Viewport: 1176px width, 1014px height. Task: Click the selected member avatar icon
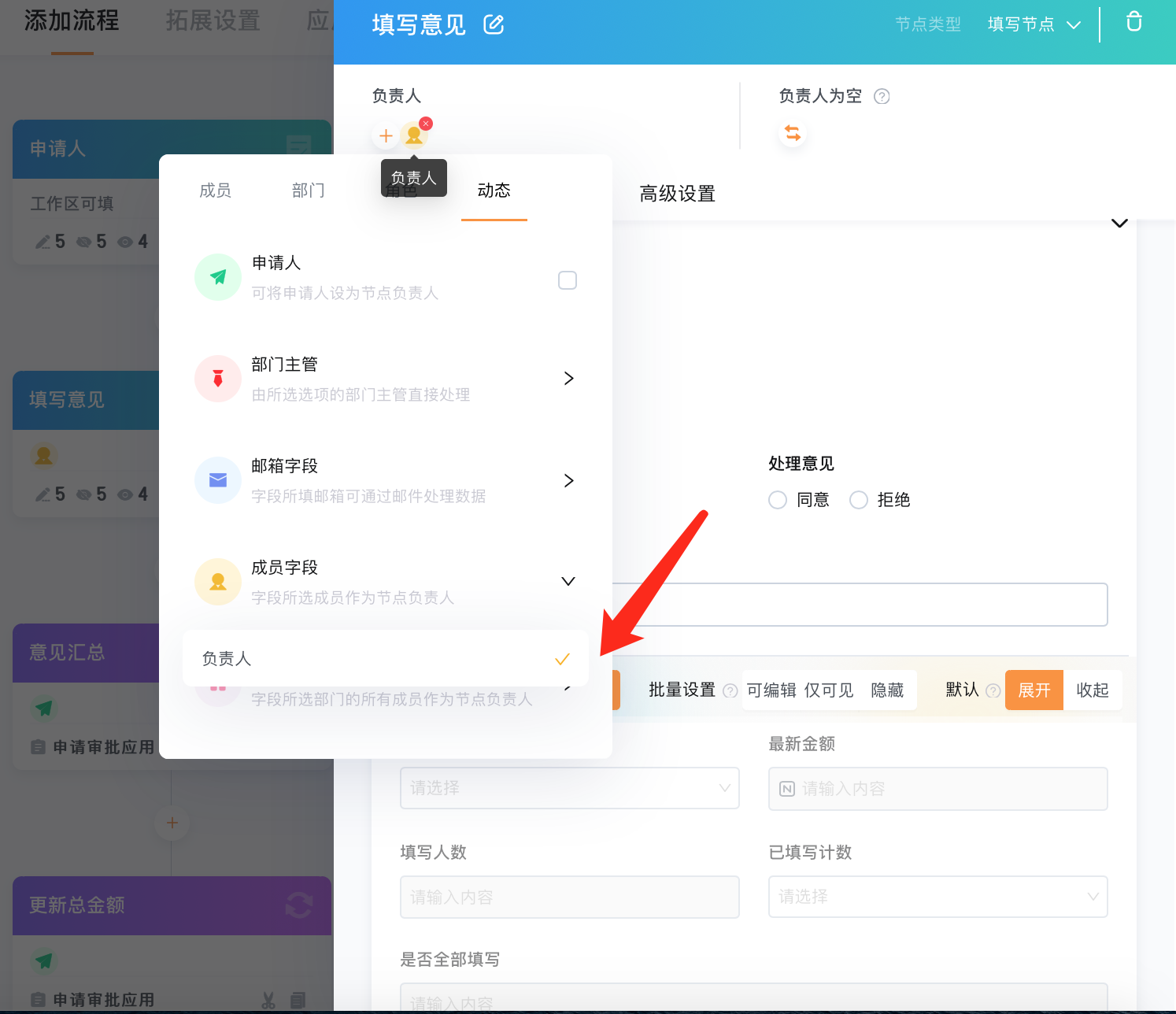[x=414, y=136]
